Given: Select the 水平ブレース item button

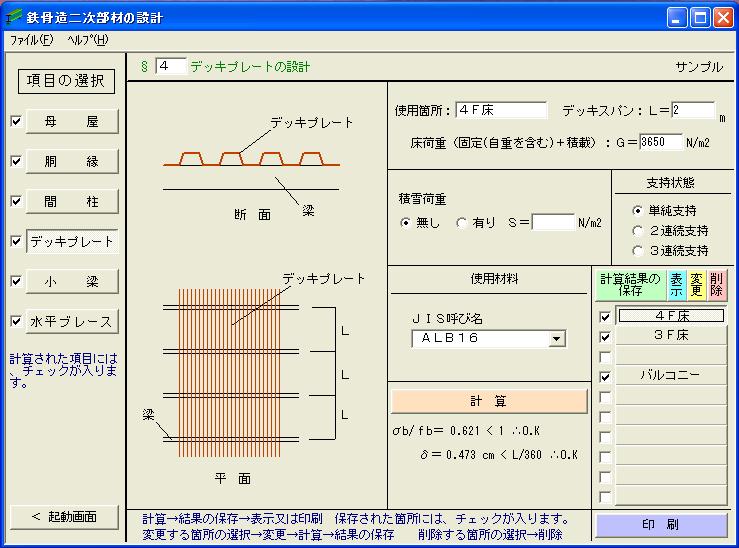Looking at the screenshot, I should [x=72, y=322].
